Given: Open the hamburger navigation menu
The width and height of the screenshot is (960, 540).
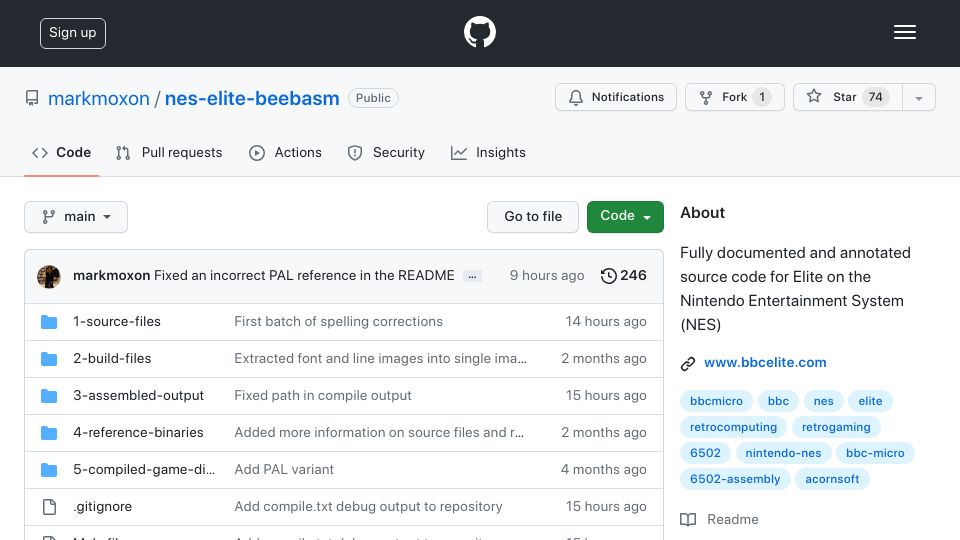Looking at the screenshot, I should pyautogui.click(x=904, y=32).
